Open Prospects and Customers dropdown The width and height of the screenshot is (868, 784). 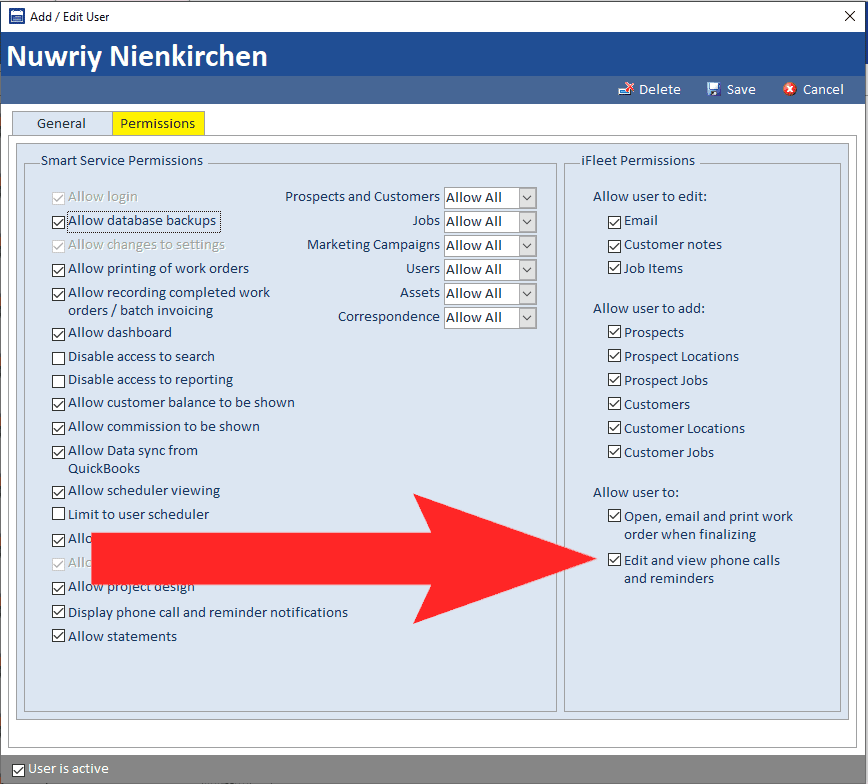pyautogui.click(x=527, y=198)
